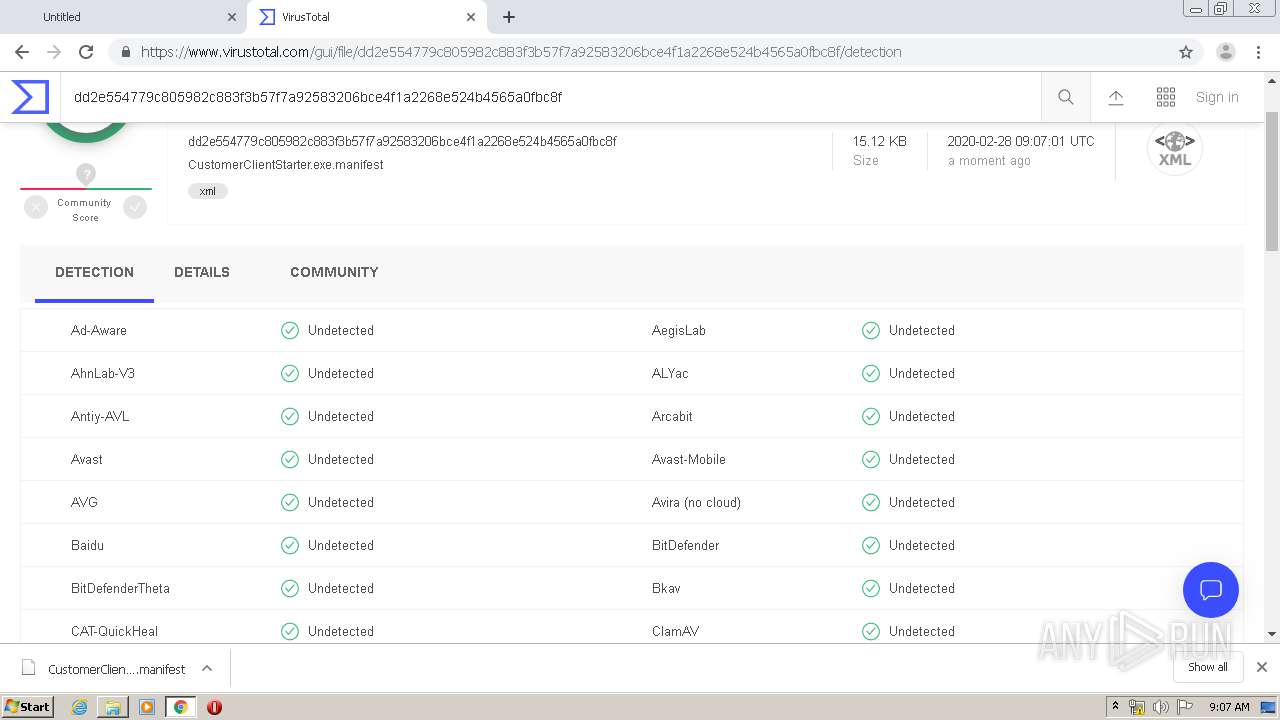Click the Bkav engine name

click(x=666, y=588)
